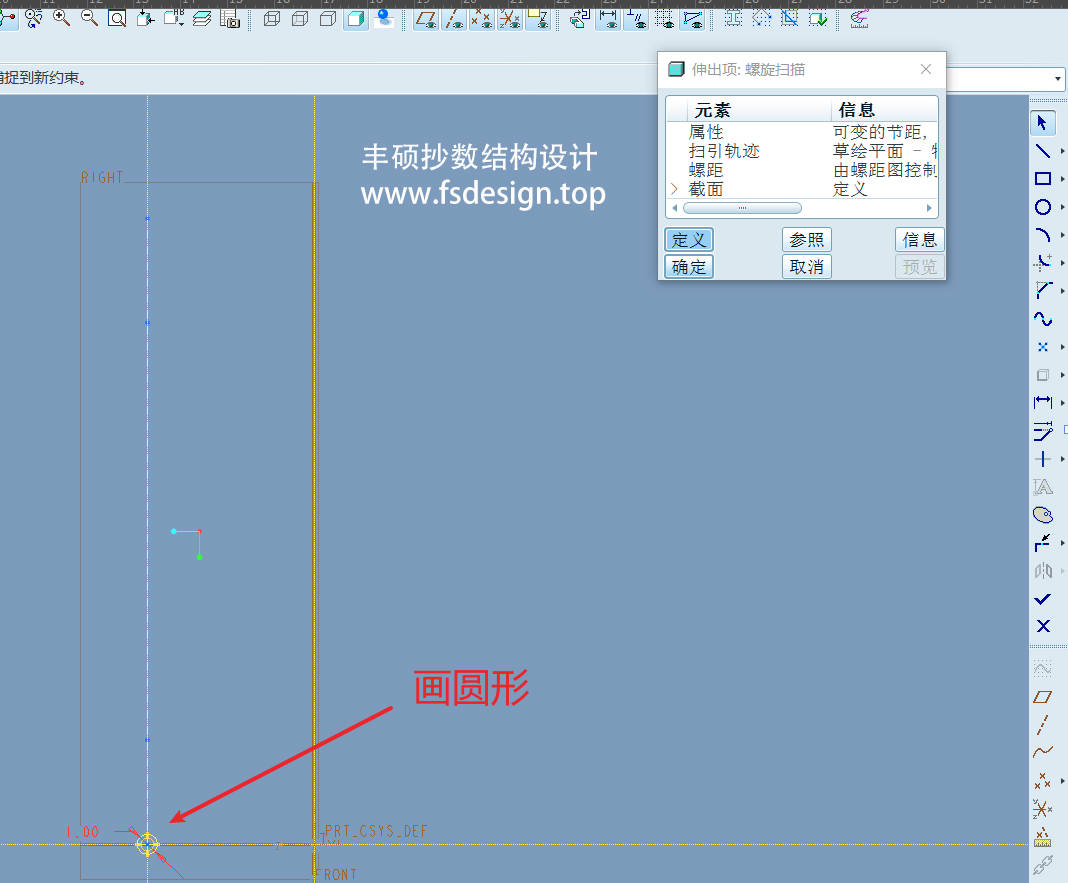The image size is (1068, 883).
Task: Toggle sketch dimensions display
Action: pyautogui.click(x=607, y=18)
